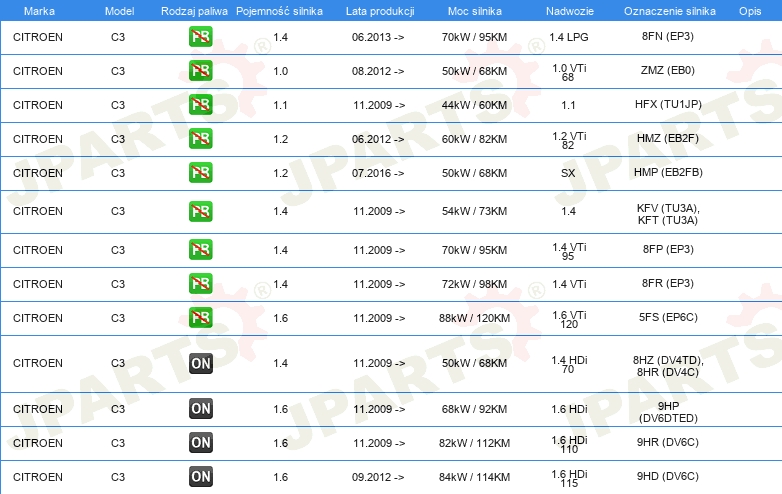Click the PB petrol icon for the ZMZ (EB0) engine

click(x=201, y=71)
